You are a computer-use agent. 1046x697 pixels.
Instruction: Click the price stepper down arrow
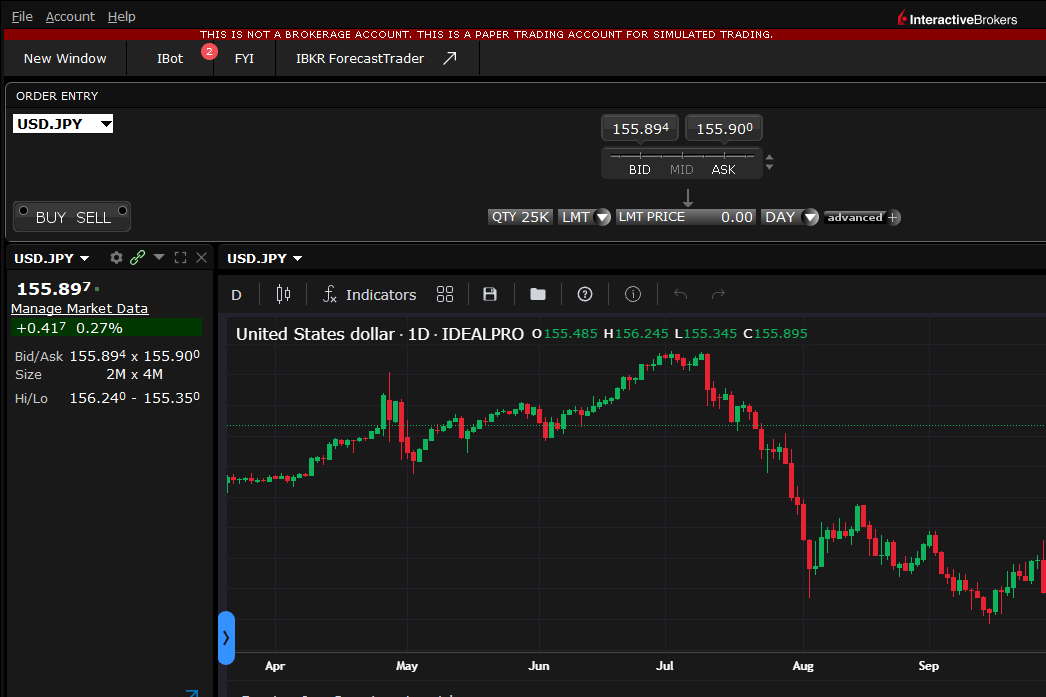click(x=769, y=167)
